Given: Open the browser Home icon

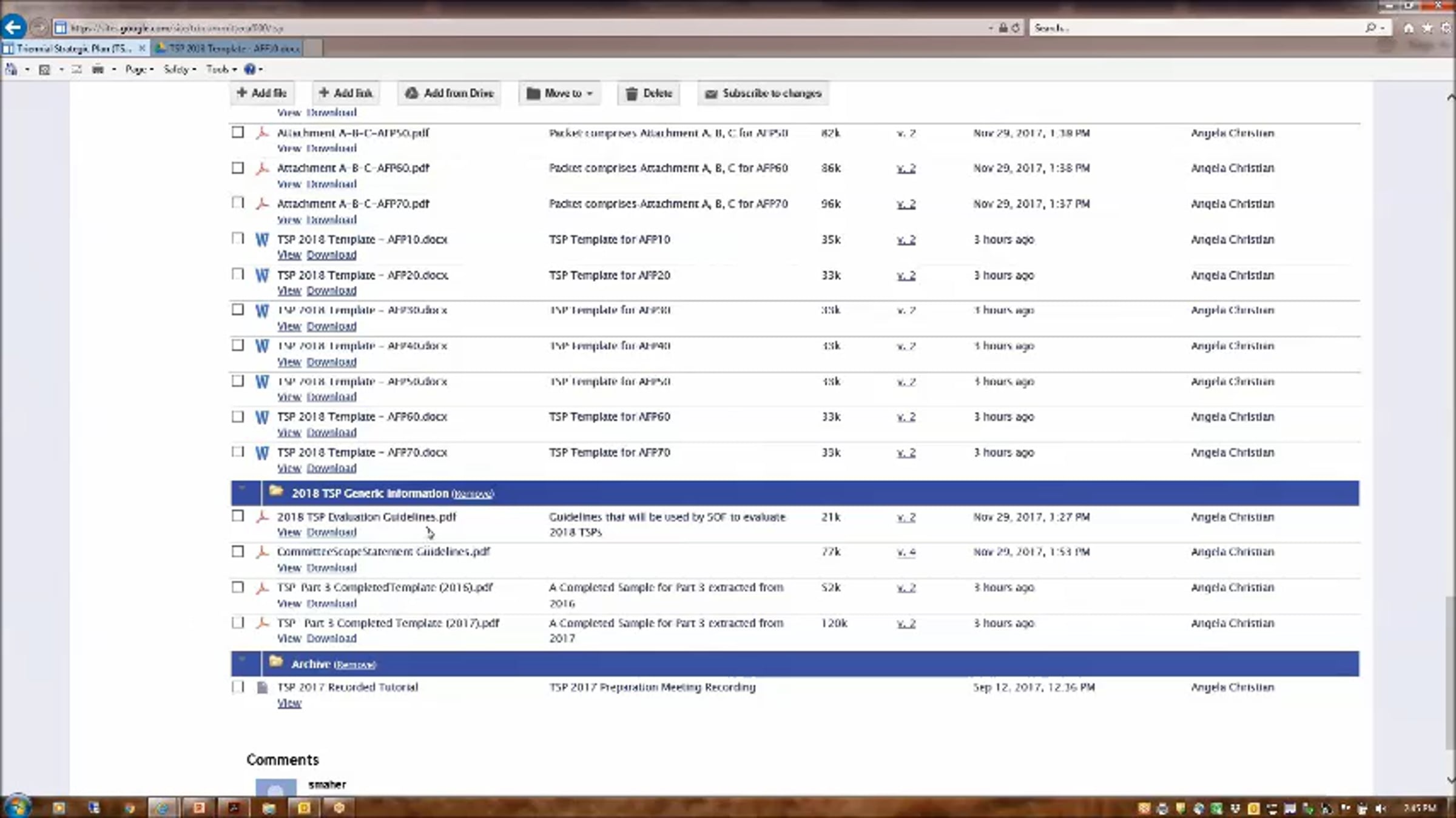Looking at the screenshot, I should [1409, 28].
